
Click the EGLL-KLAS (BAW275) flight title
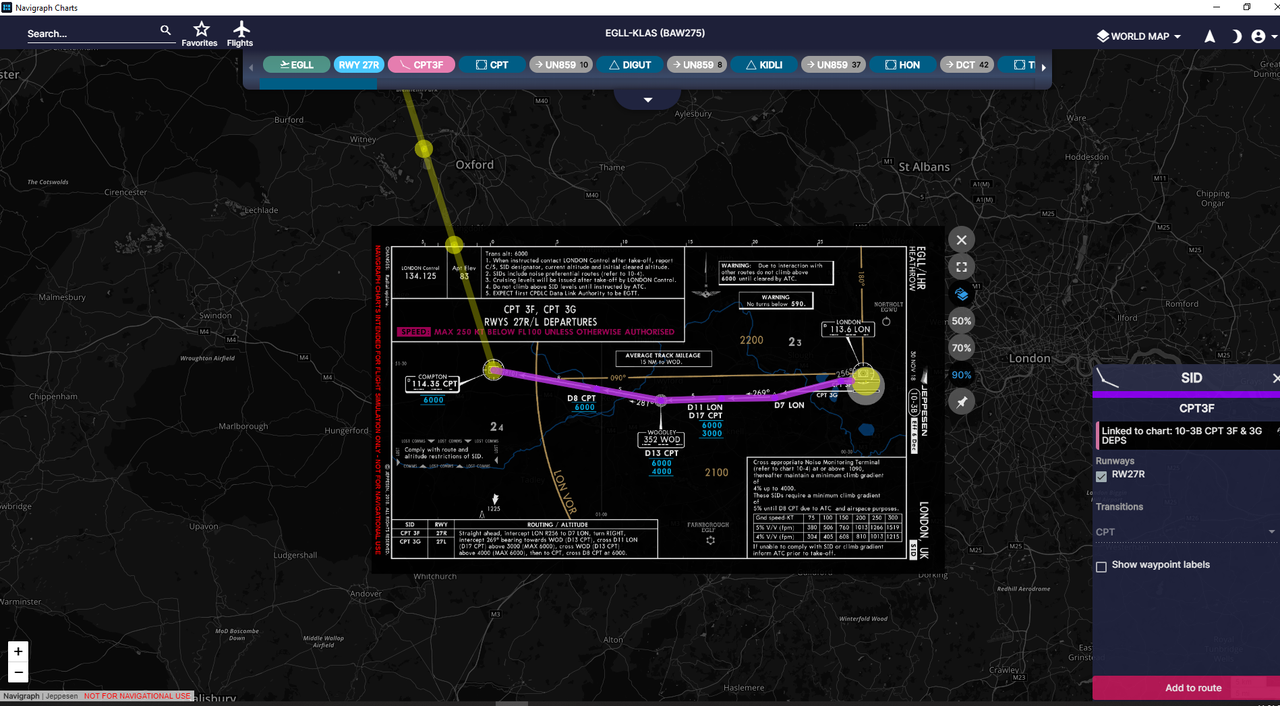pos(655,33)
